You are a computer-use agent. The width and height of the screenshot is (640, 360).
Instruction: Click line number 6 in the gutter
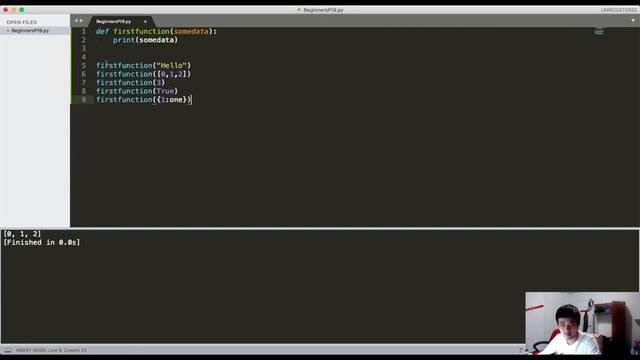[x=84, y=74]
